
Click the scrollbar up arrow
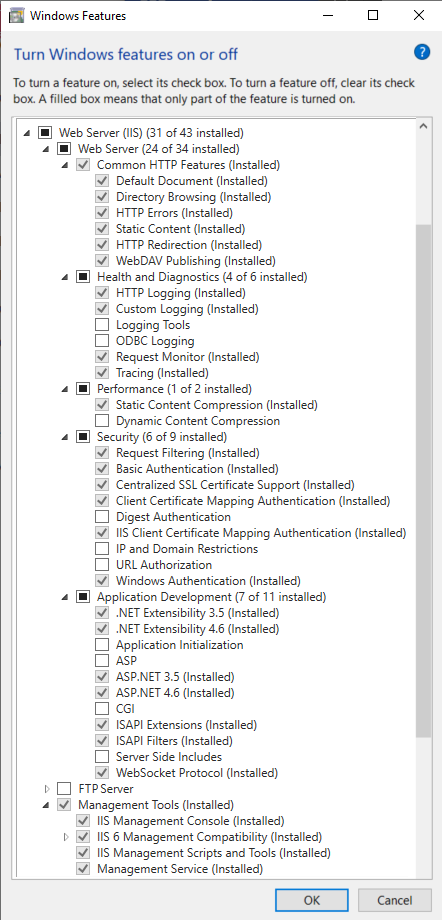(x=424, y=127)
